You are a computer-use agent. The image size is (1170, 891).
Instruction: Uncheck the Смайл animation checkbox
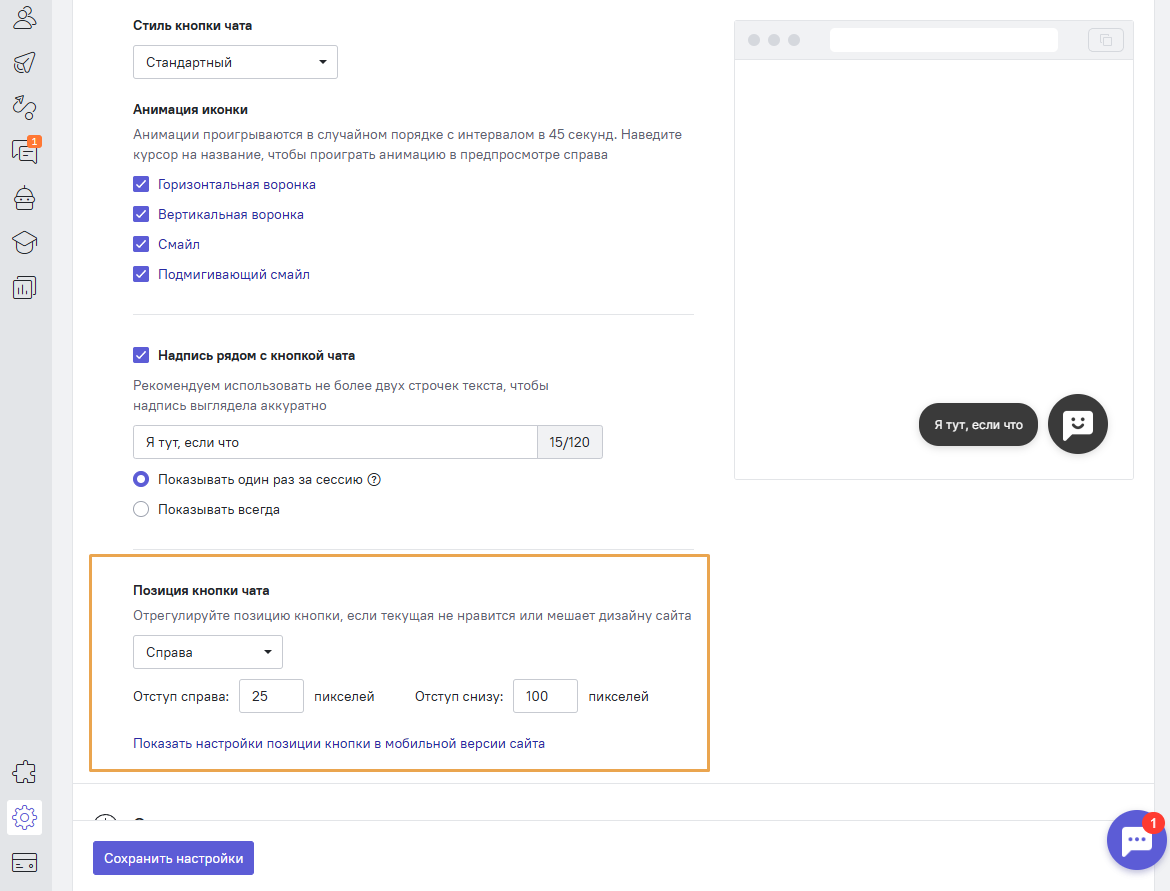141,244
